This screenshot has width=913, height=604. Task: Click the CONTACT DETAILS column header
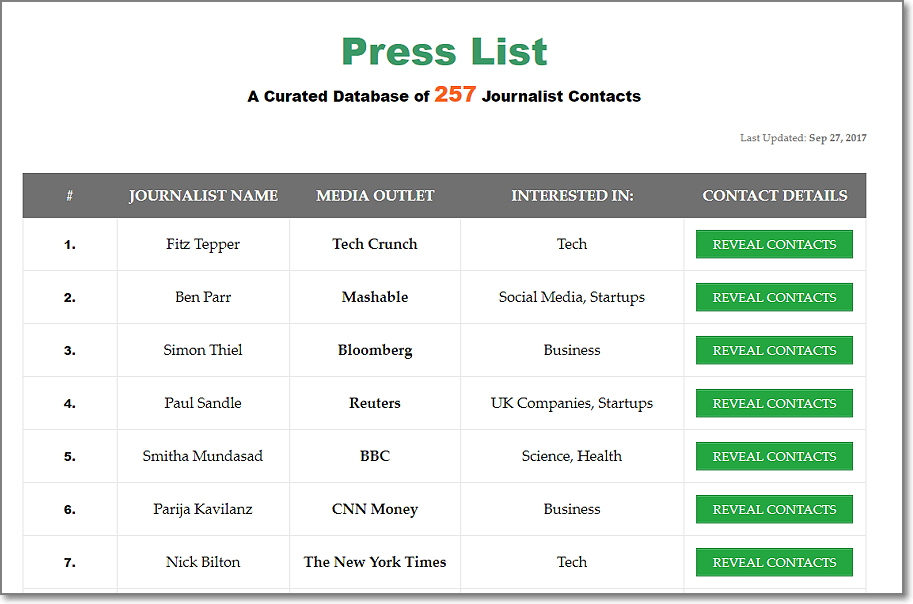coord(774,196)
